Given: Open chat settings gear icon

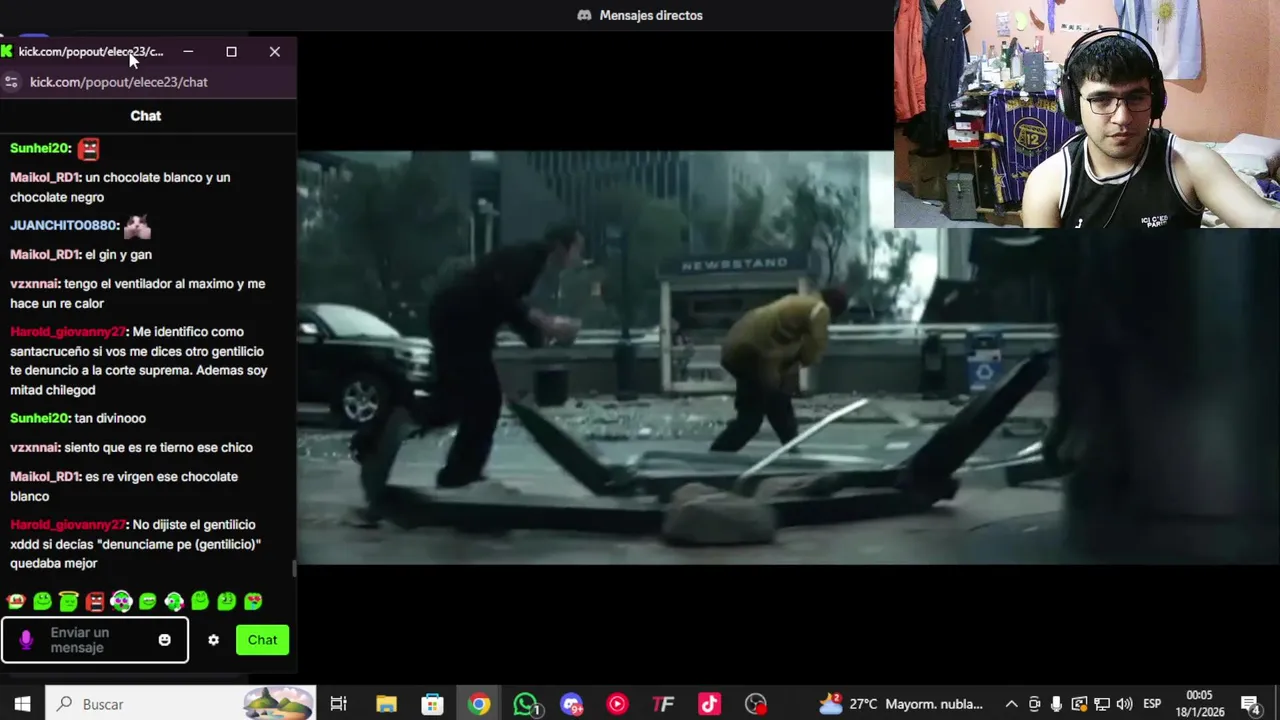Looking at the screenshot, I should pyautogui.click(x=213, y=640).
